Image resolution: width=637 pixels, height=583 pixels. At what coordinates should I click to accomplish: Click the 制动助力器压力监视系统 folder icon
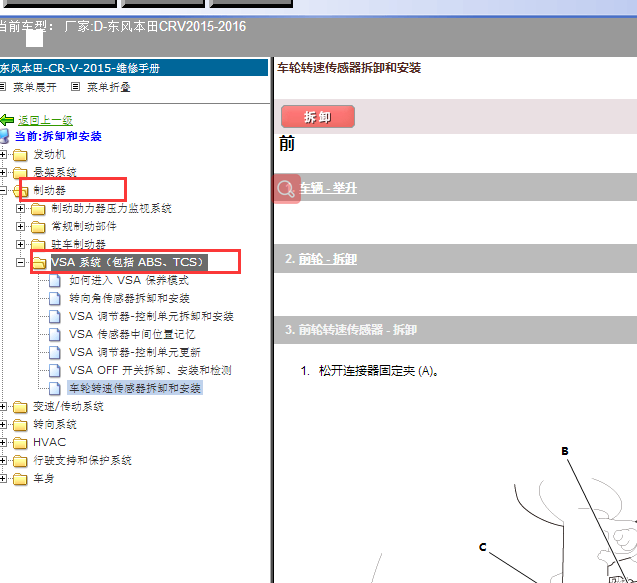pyautogui.click(x=38, y=209)
